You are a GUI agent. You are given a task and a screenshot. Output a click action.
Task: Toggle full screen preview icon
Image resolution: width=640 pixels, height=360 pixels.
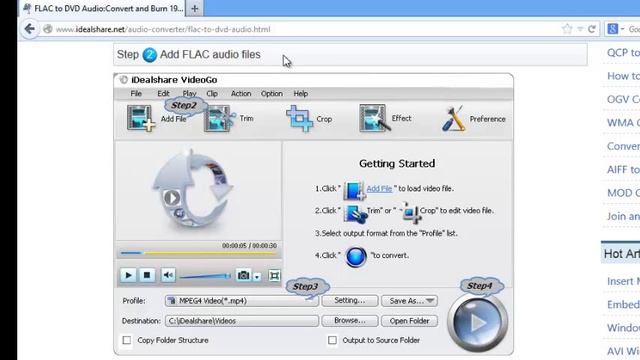click(275, 276)
